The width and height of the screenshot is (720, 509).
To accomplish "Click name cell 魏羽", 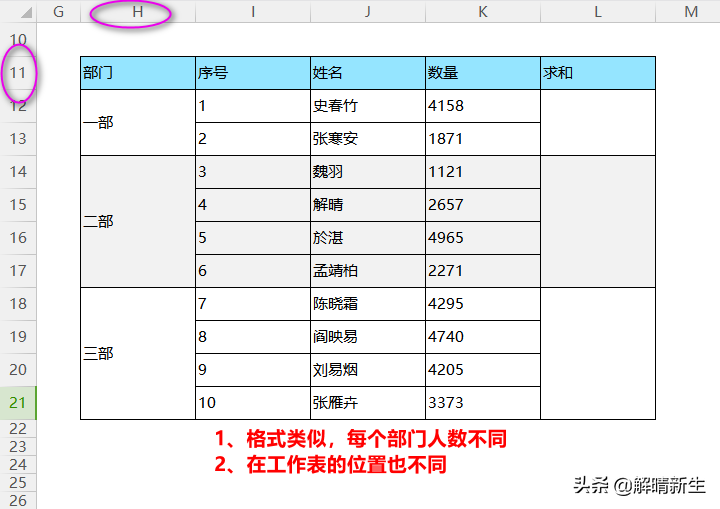I will (x=368, y=172).
